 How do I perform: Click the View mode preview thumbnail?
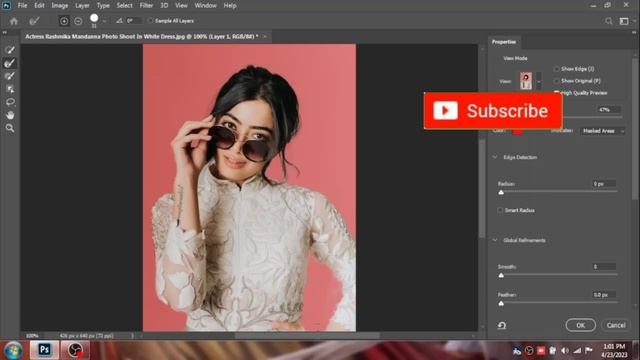tap(526, 81)
